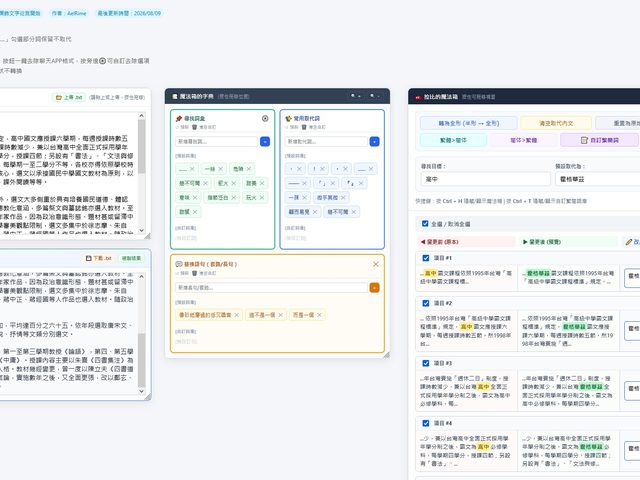Viewport: 640px width, 480px height.
Task: Click the star icon beside 常用取代詞 heading
Action: pos(289,118)
